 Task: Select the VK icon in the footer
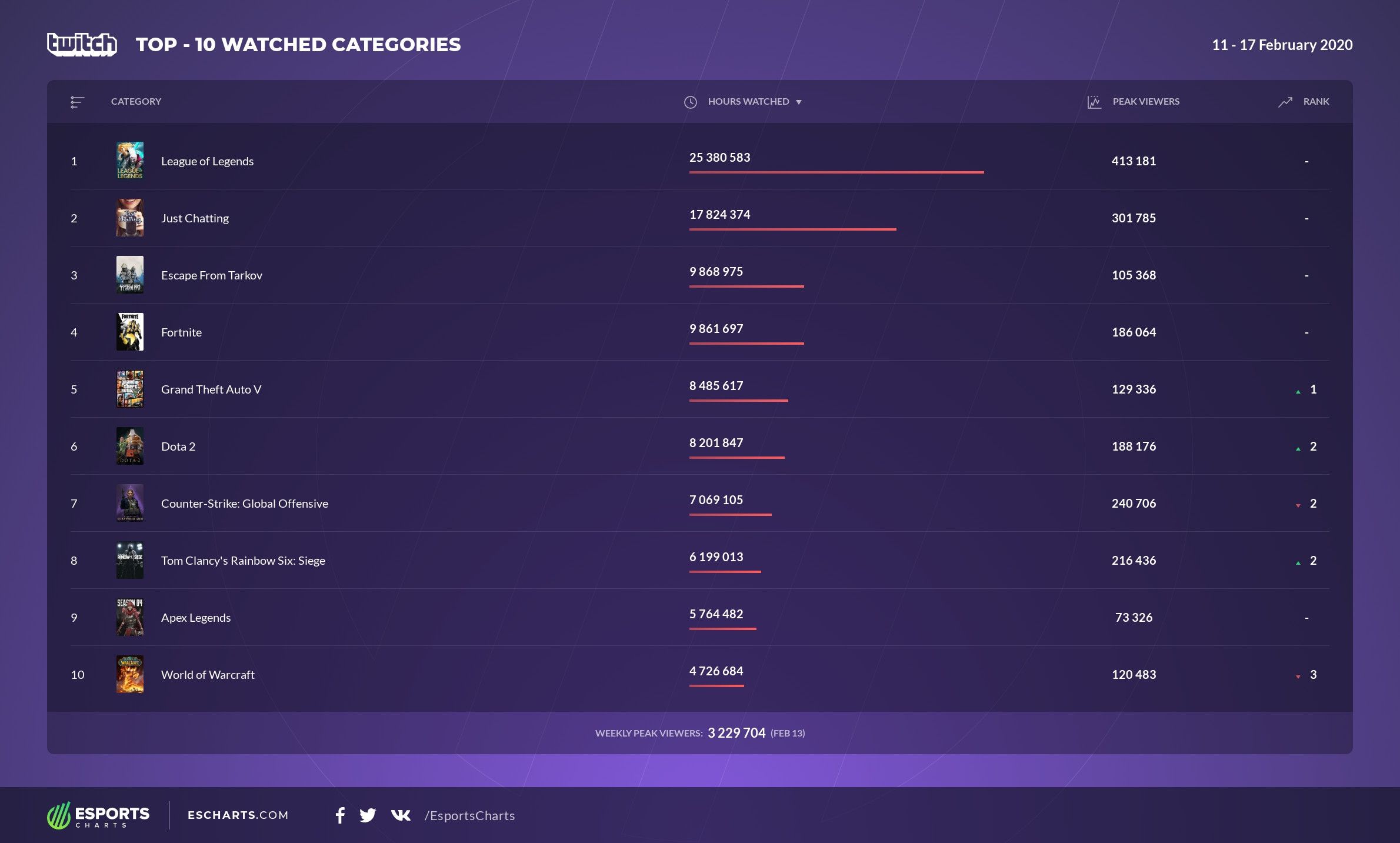coord(400,815)
